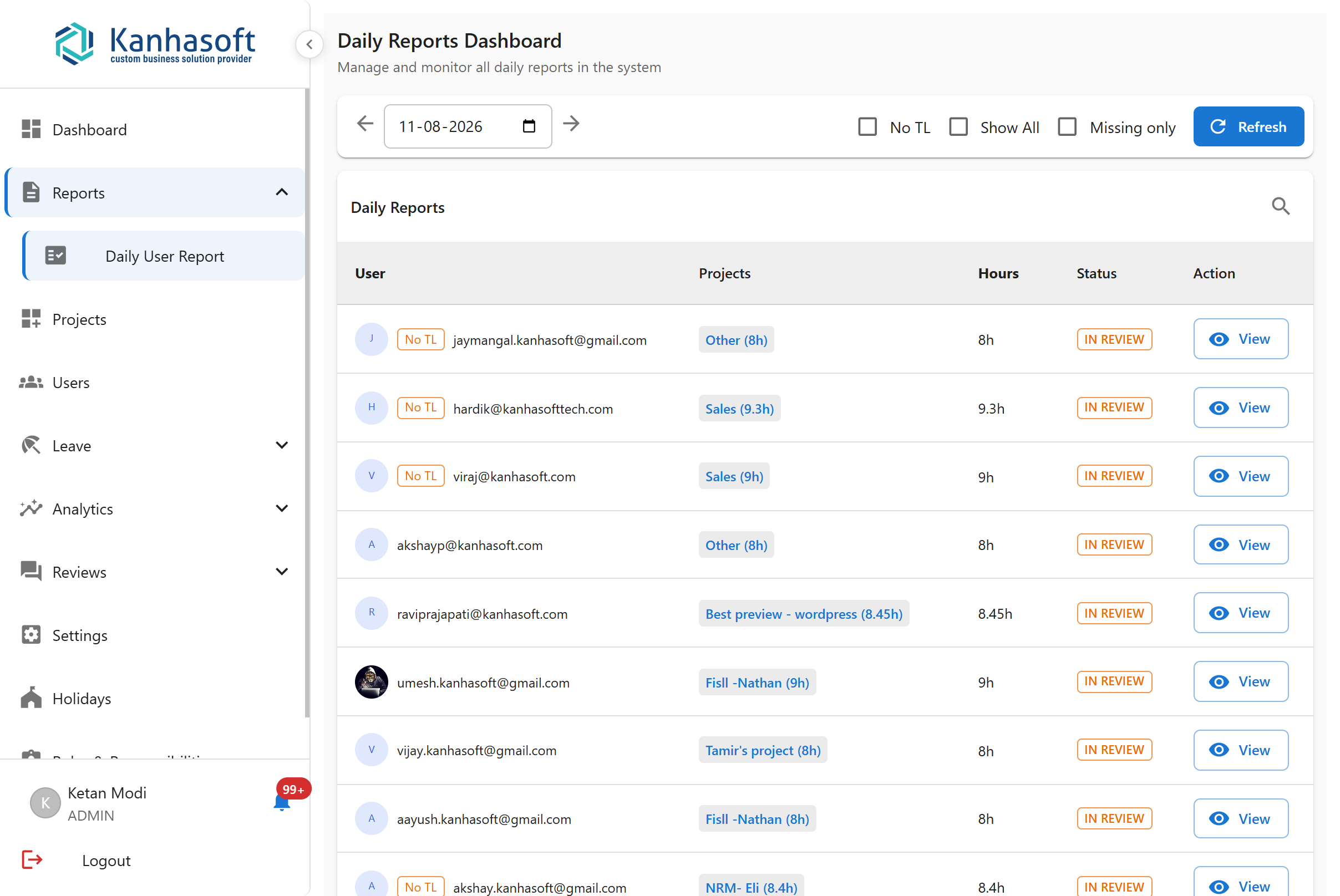
Task: Click IN REVIEW status for vijay row
Action: point(1114,750)
